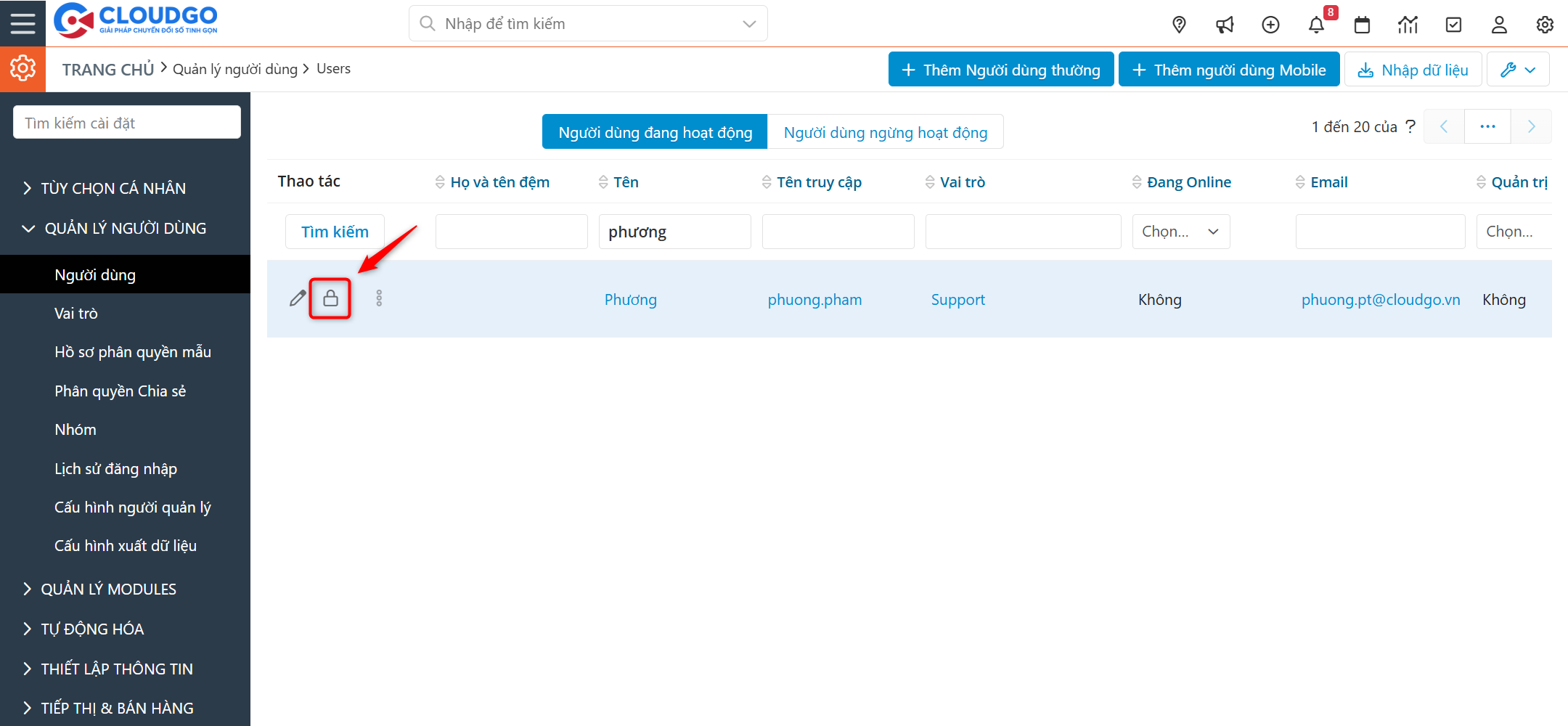Expand the wrench tools dropdown
1568x726 pixels.
(x=1518, y=69)
